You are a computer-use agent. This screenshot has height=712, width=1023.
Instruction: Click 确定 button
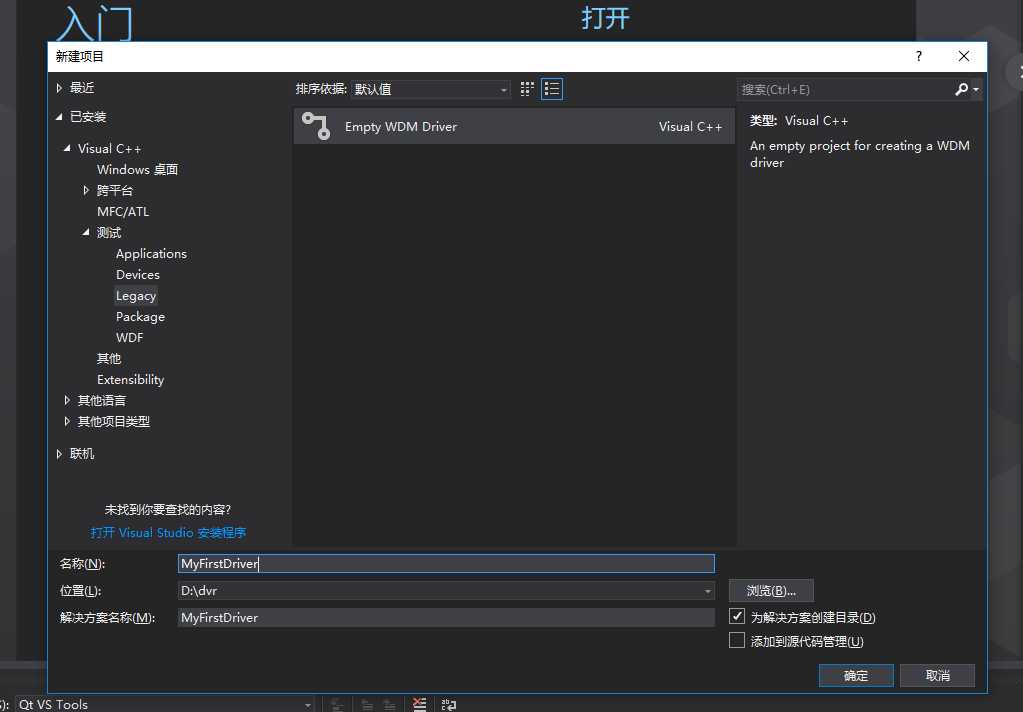(x=856, y=675)
